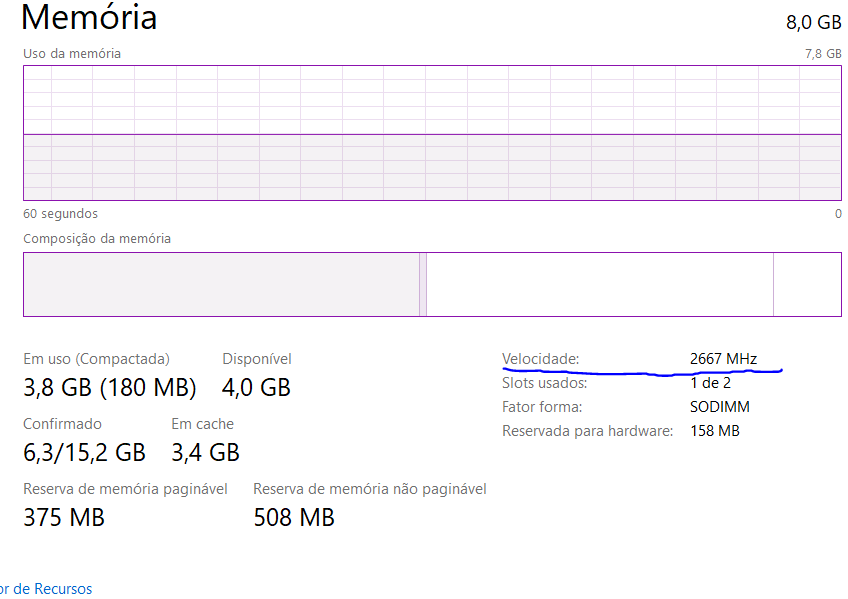The image size is (848, 599).
Task: Click the Memória heading
Action: [89, 17]
